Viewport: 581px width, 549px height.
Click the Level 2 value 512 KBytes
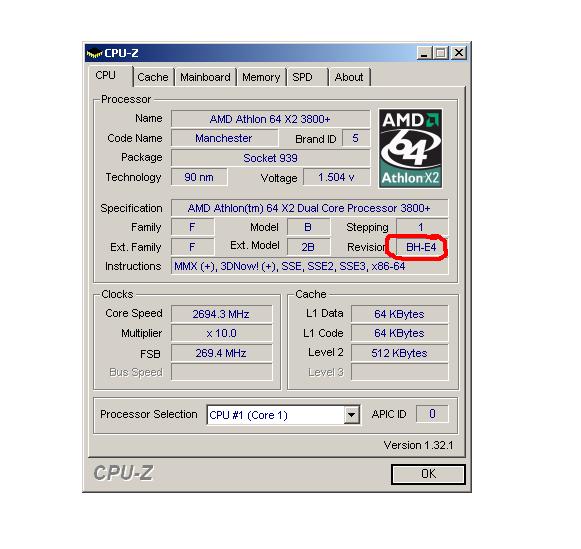(x=399, y=353)
